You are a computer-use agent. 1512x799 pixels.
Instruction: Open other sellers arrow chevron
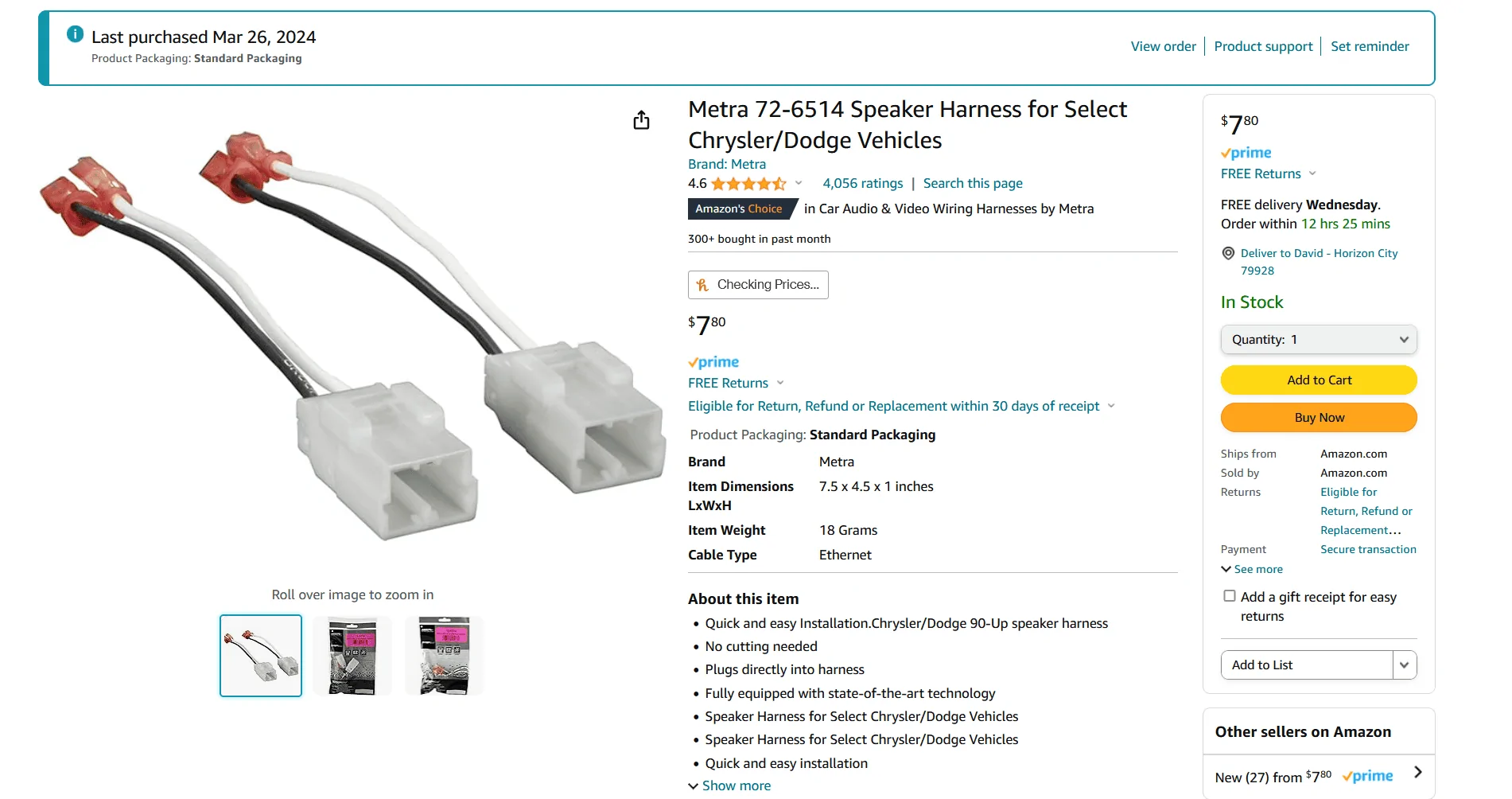(1417, 772)
